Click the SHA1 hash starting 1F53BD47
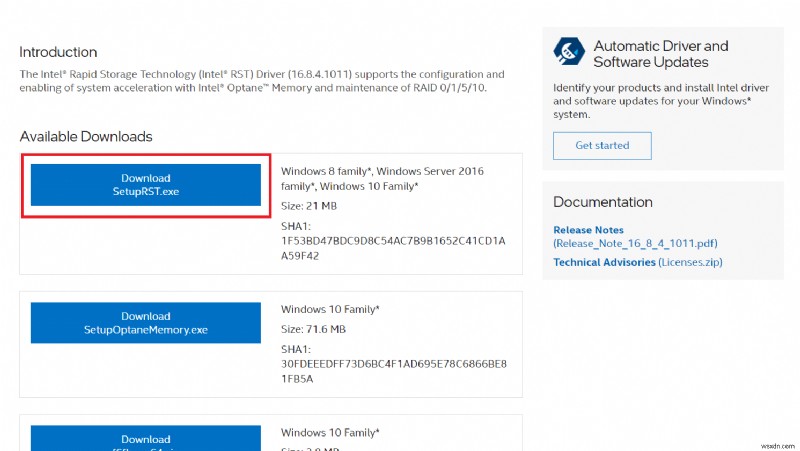Image resolution: width=800 pixels, height=451 pixels. tap(393, 248)
